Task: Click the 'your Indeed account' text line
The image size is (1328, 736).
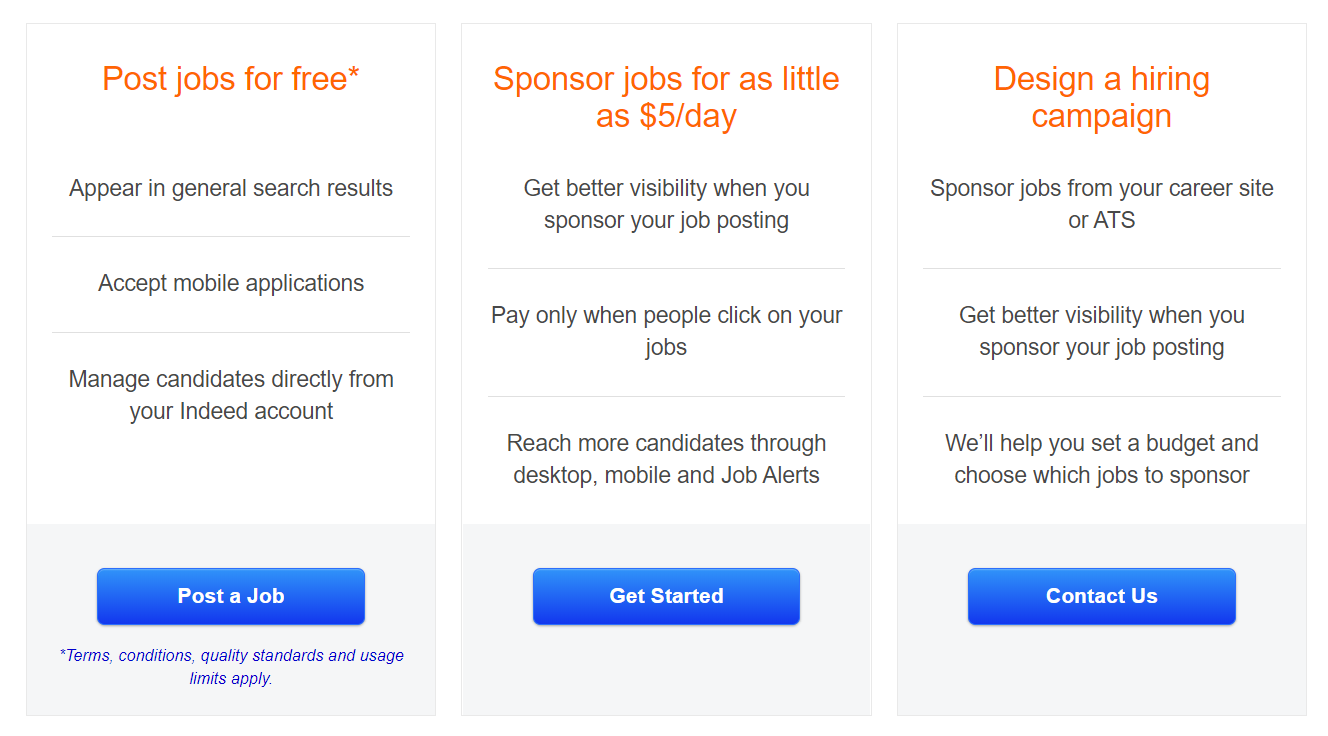Action: (x=231, y=411)
